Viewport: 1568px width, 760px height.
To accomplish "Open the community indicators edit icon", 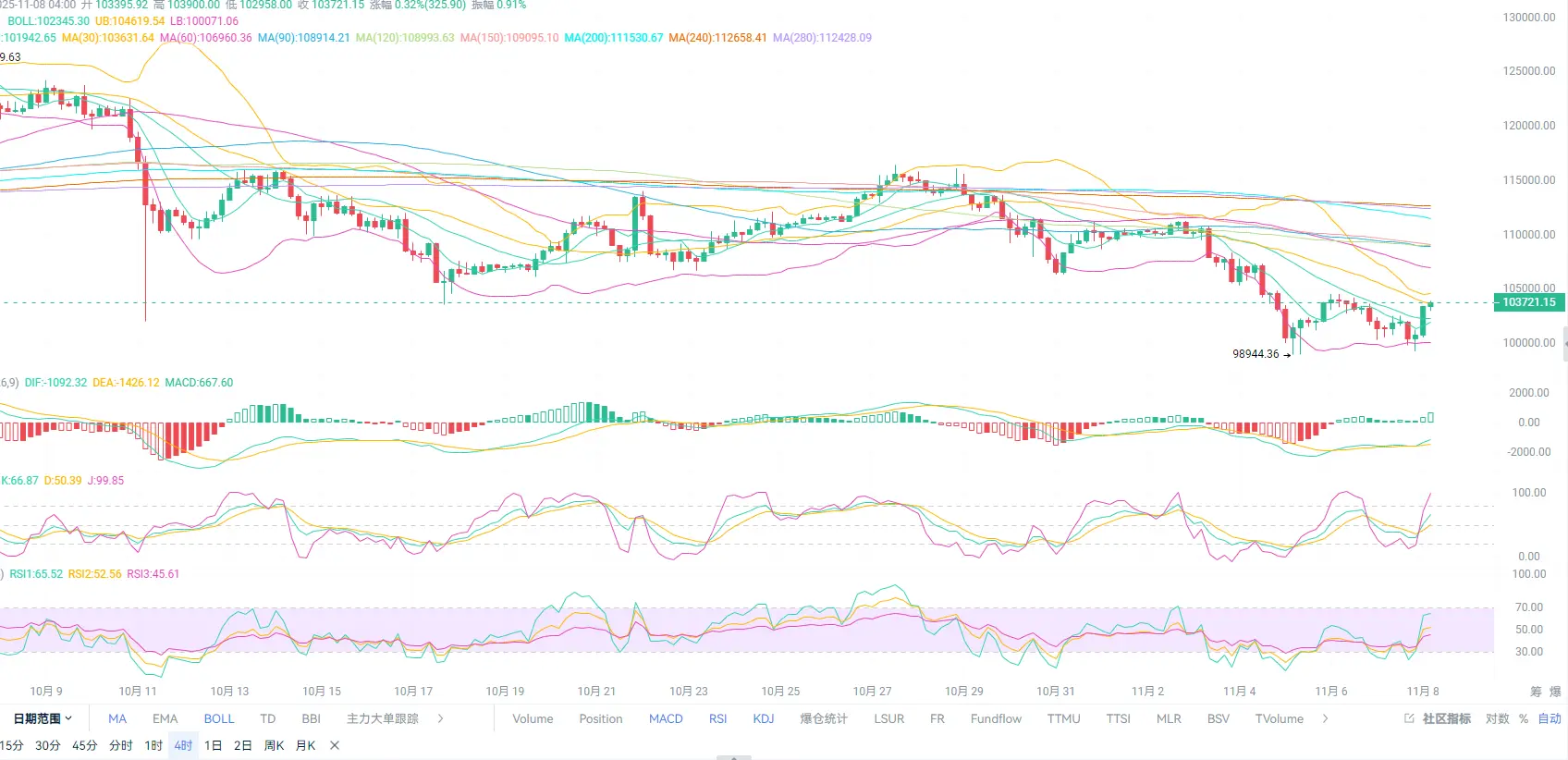I will [1409, 718].
